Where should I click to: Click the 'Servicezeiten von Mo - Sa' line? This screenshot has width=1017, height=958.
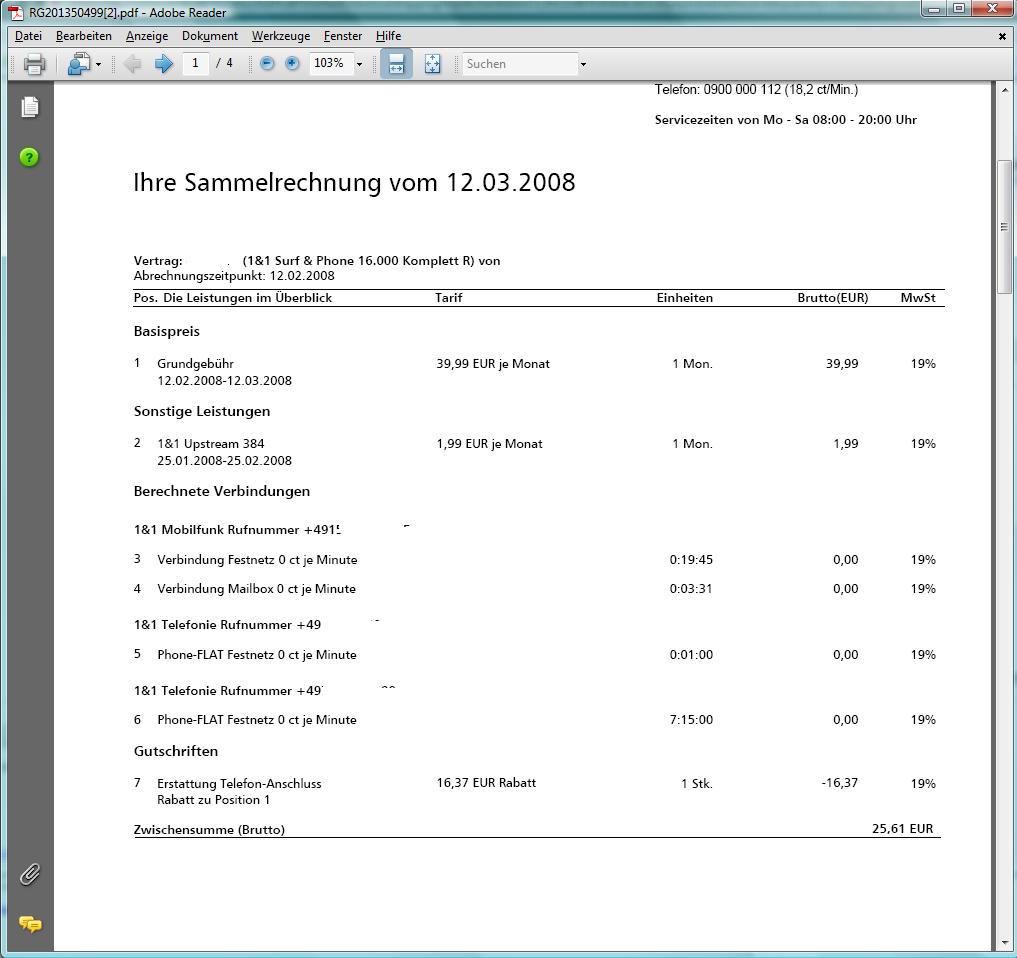pos(785,119)
